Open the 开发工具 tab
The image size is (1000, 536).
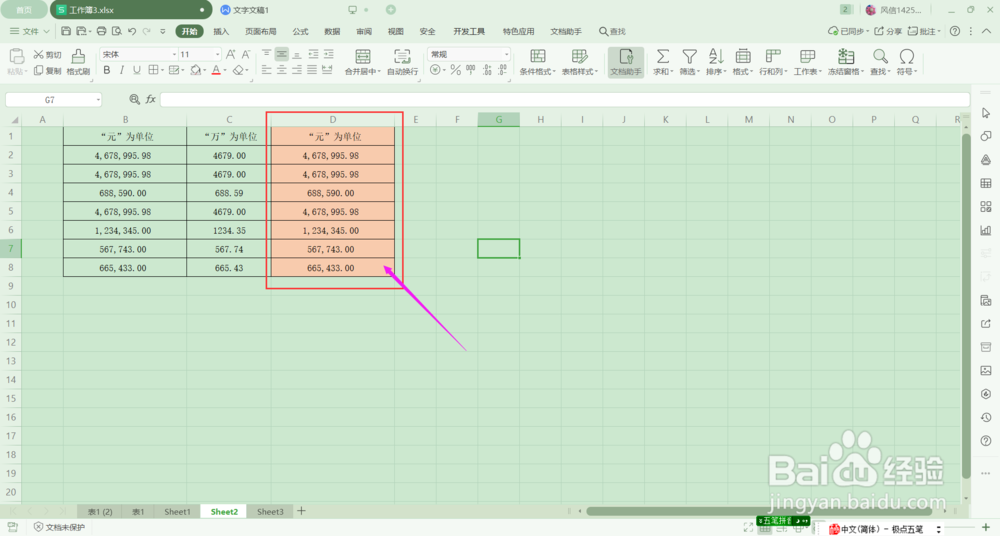pyautogui.click(x=469, y=31)
